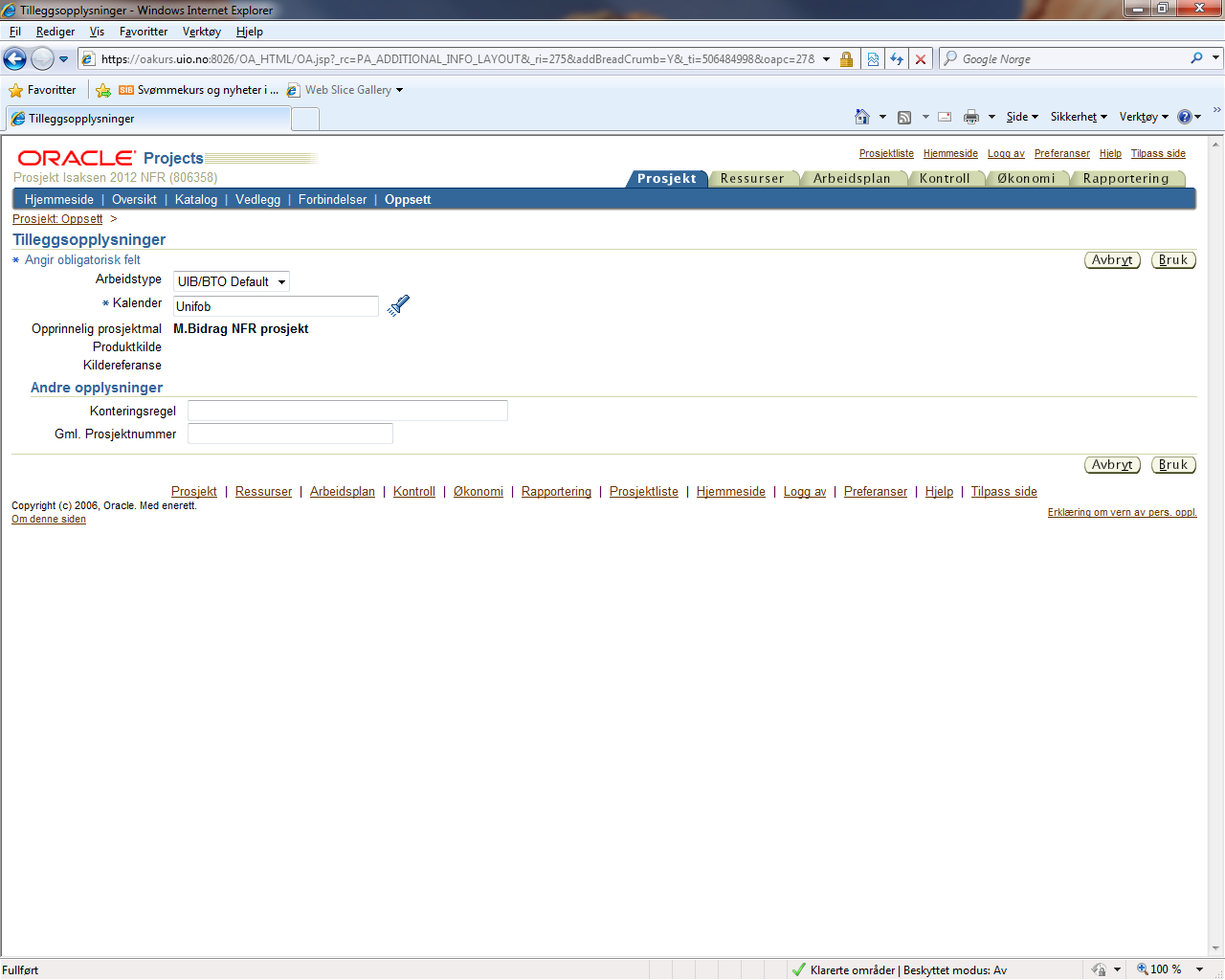Click the green checkmark security zone icon

point(798,969)
